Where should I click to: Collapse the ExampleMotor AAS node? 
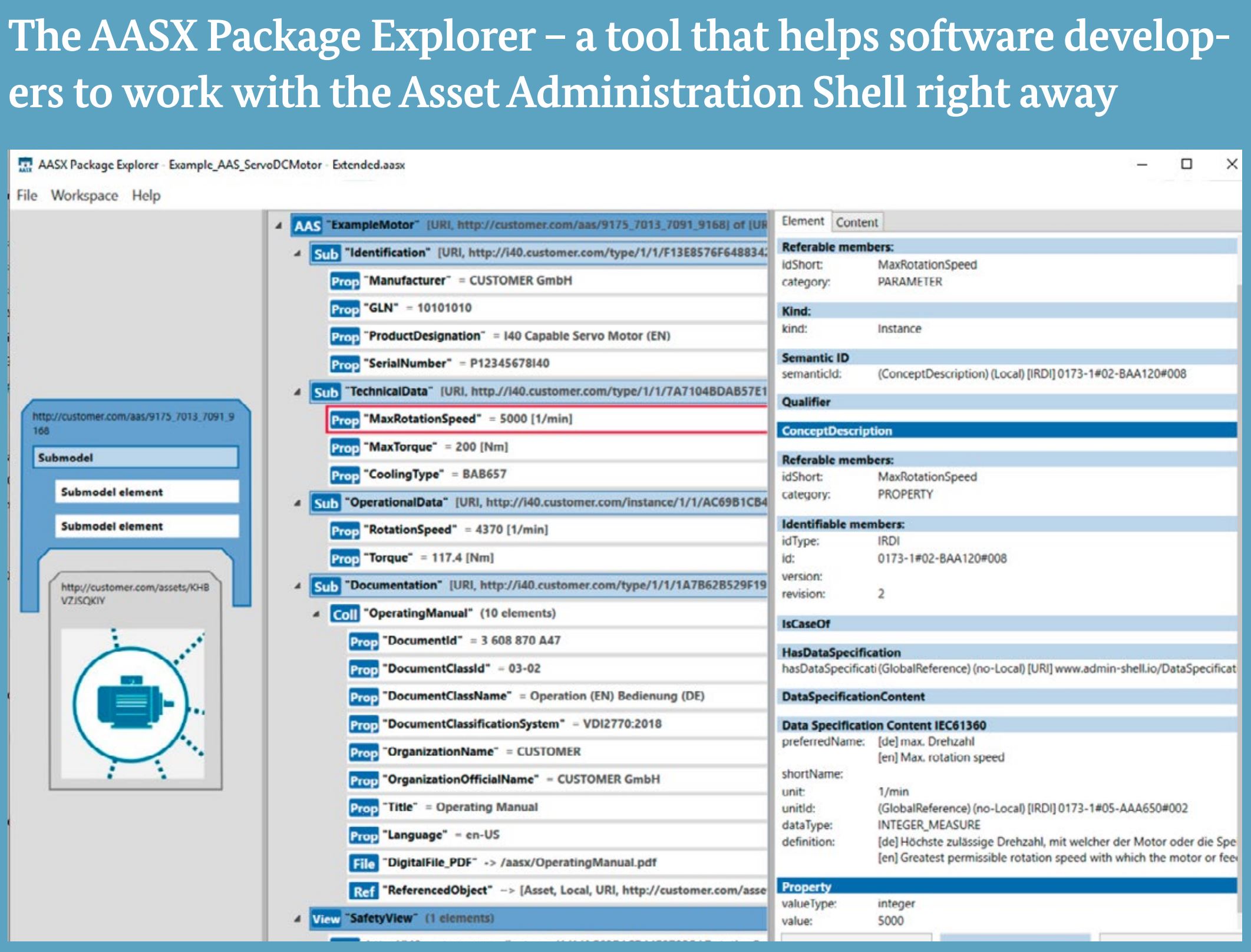pyautogui.click(x=279, y=226)
